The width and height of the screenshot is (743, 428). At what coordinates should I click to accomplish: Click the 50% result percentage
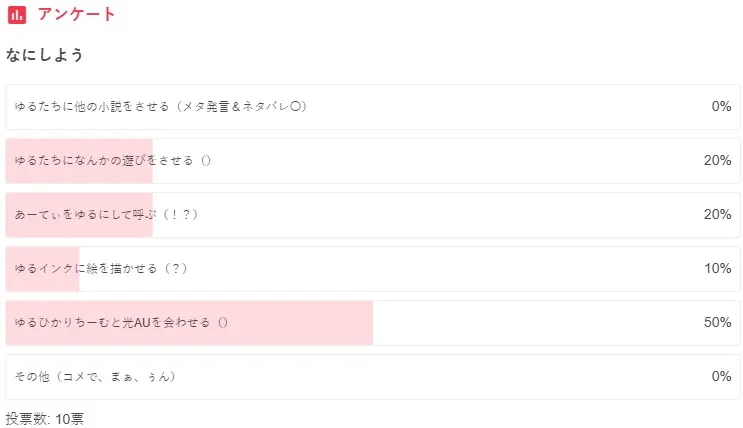[717, 323]
